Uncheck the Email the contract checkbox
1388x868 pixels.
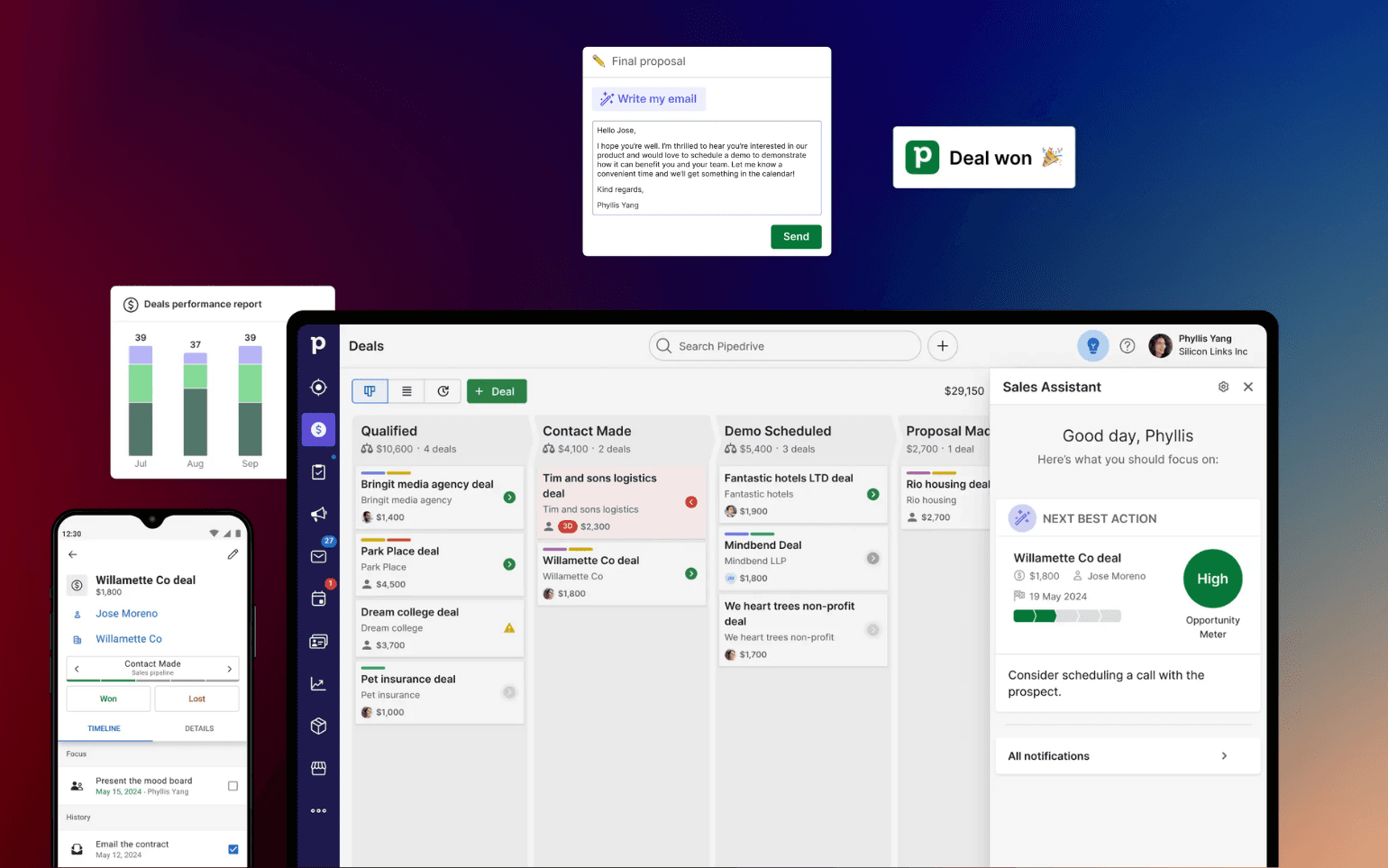point(233,849)
